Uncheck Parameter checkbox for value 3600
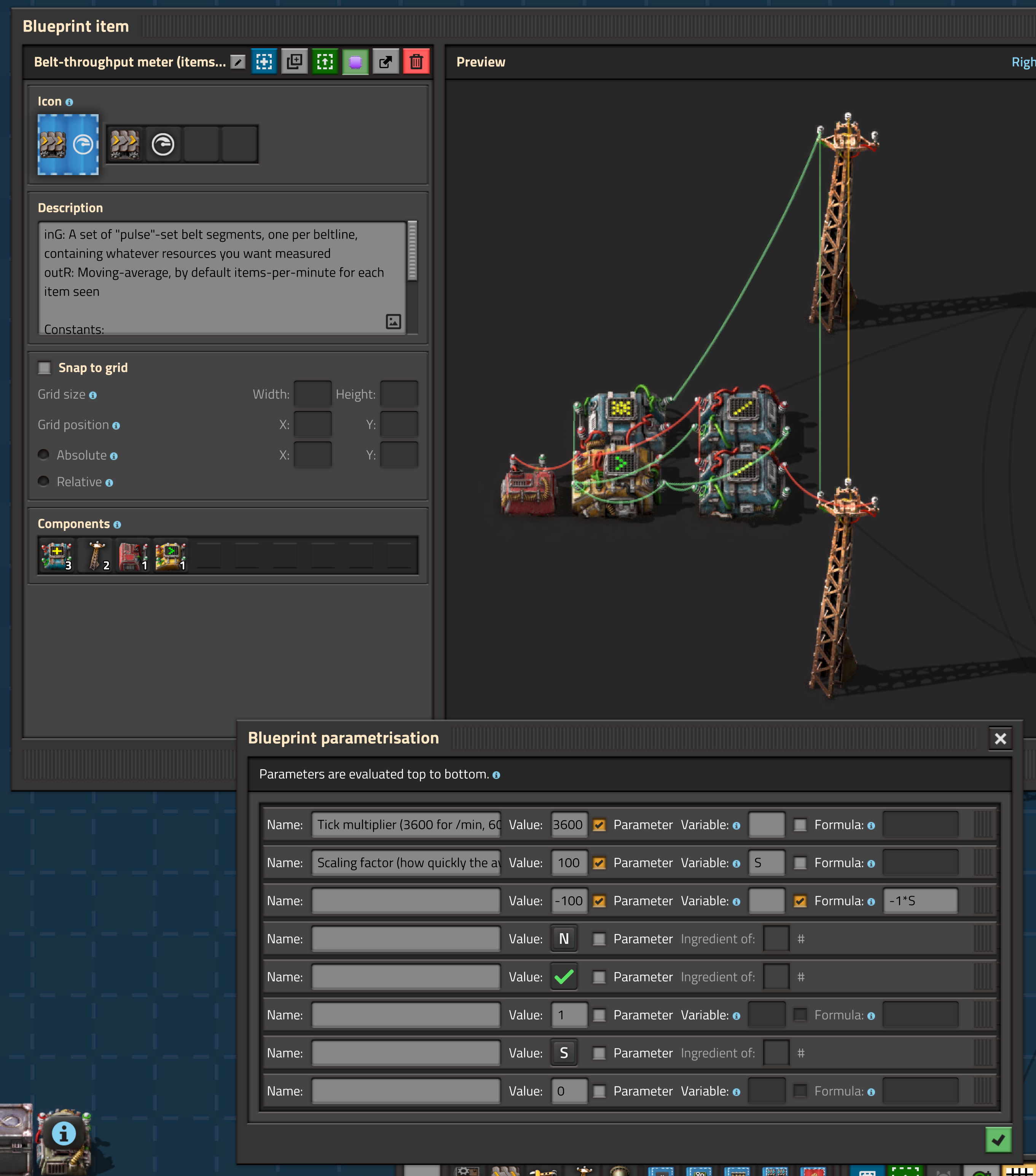This screenshot has width=1036, height=1176. 599,825
